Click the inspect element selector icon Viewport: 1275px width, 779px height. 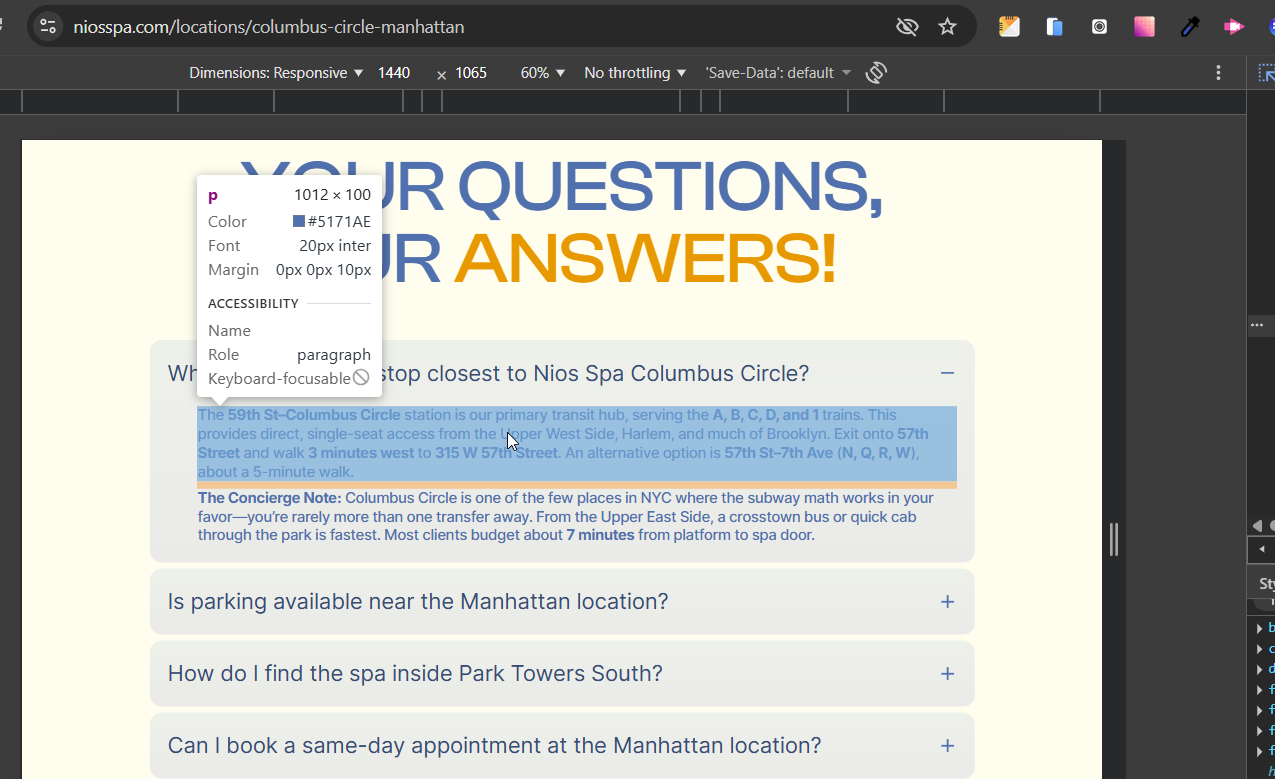tap(1266, 73)
